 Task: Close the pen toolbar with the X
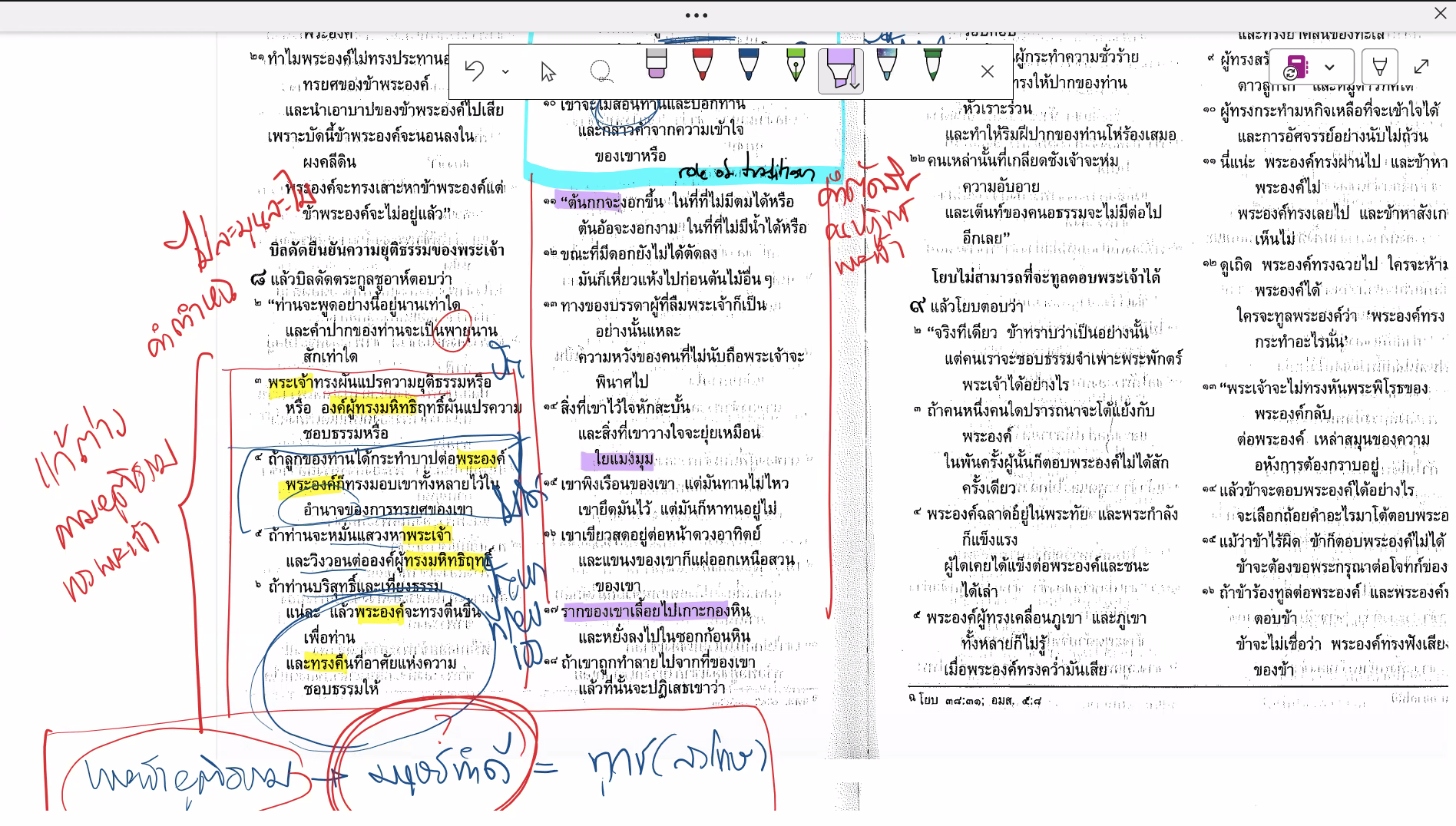[988, 71]
